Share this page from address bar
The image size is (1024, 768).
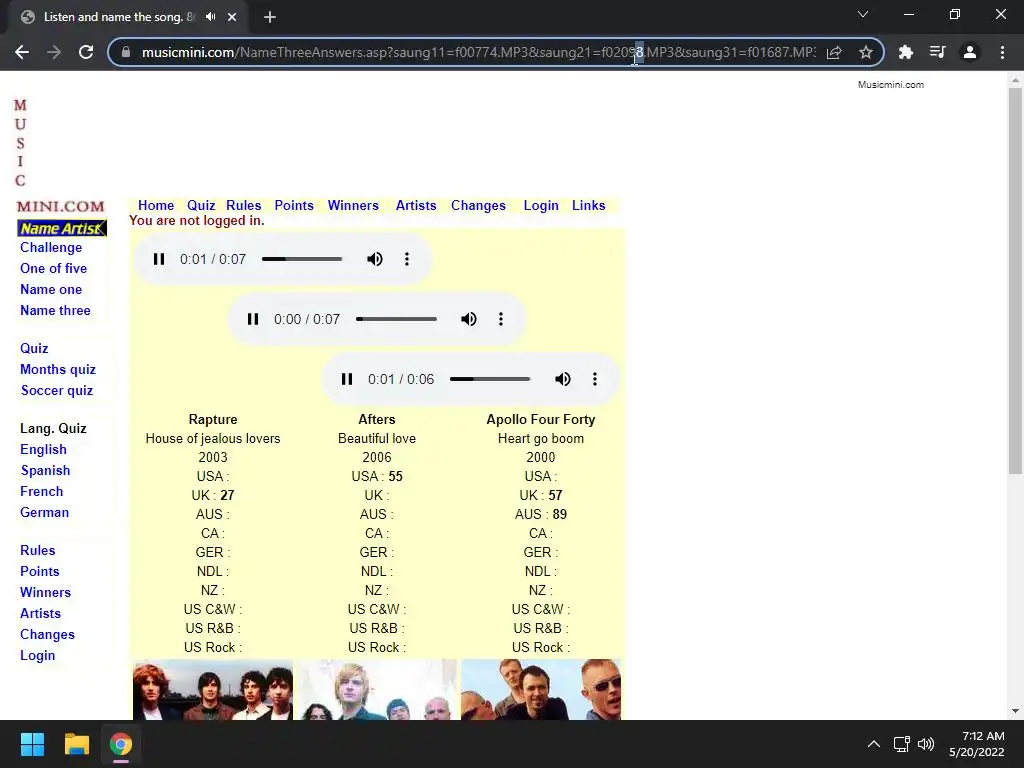click(834, 52)
